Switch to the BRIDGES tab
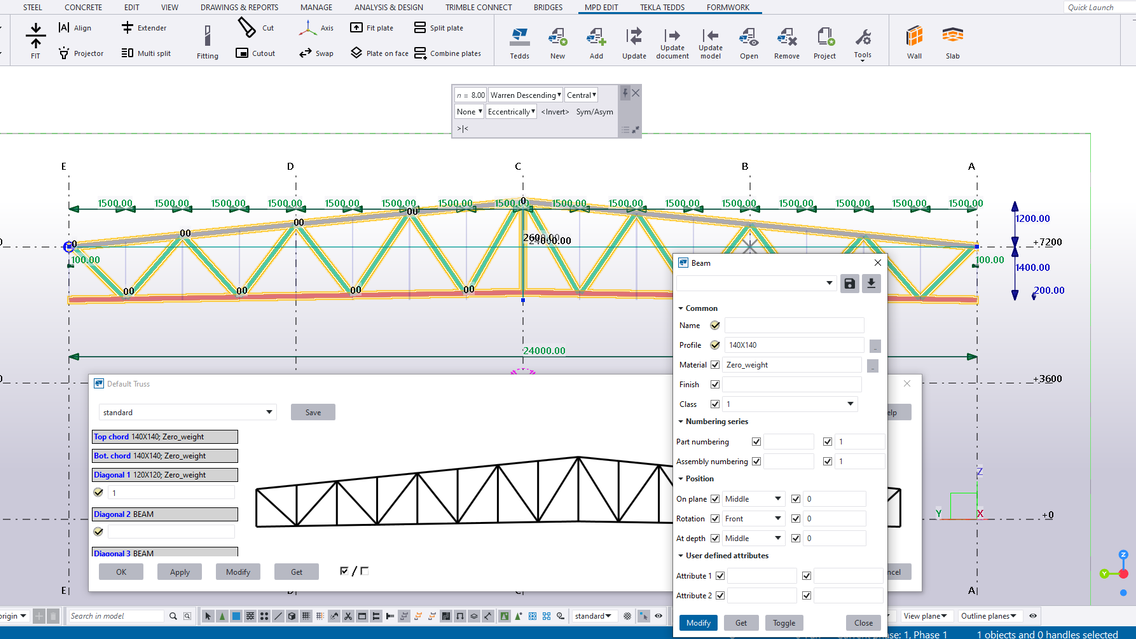Viewport: 1136px width, 639px height. [x=548, y=7]
